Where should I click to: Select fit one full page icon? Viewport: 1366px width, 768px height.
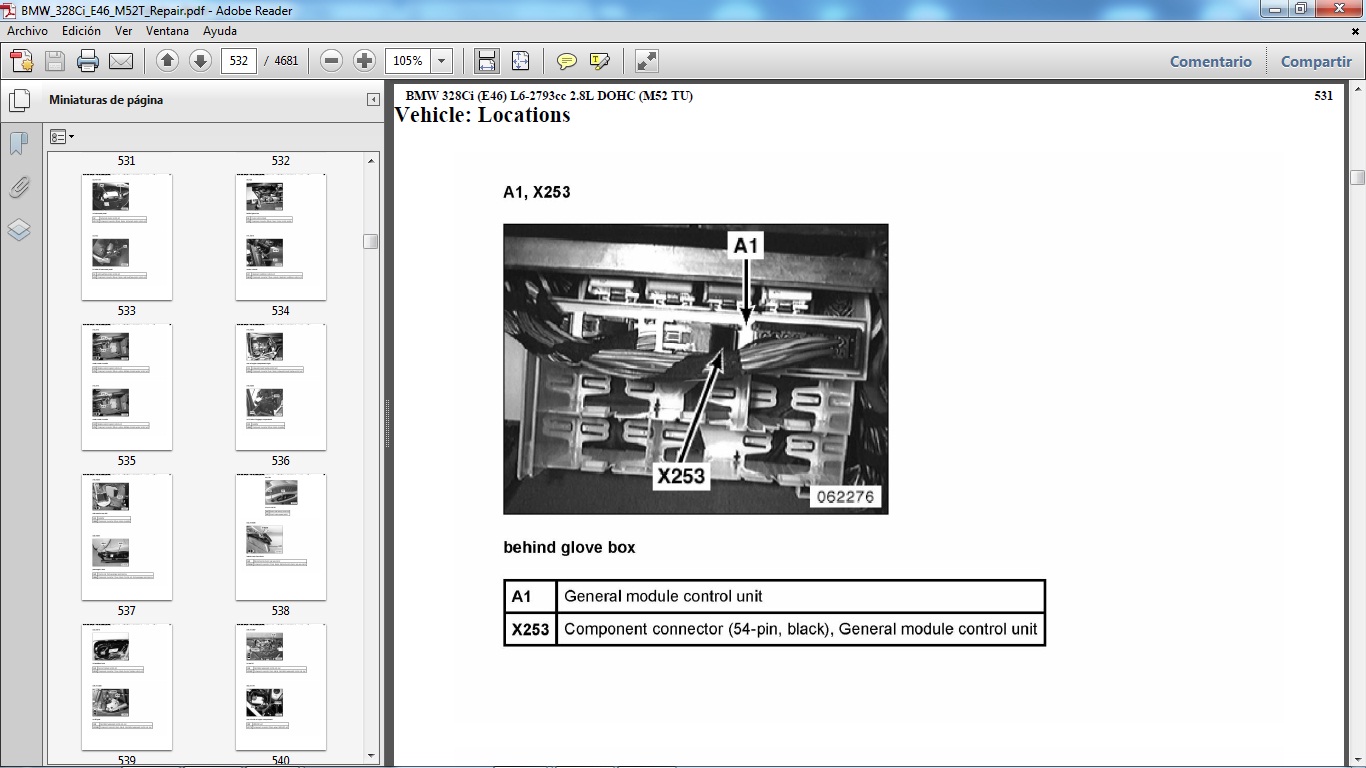(520, 61)
